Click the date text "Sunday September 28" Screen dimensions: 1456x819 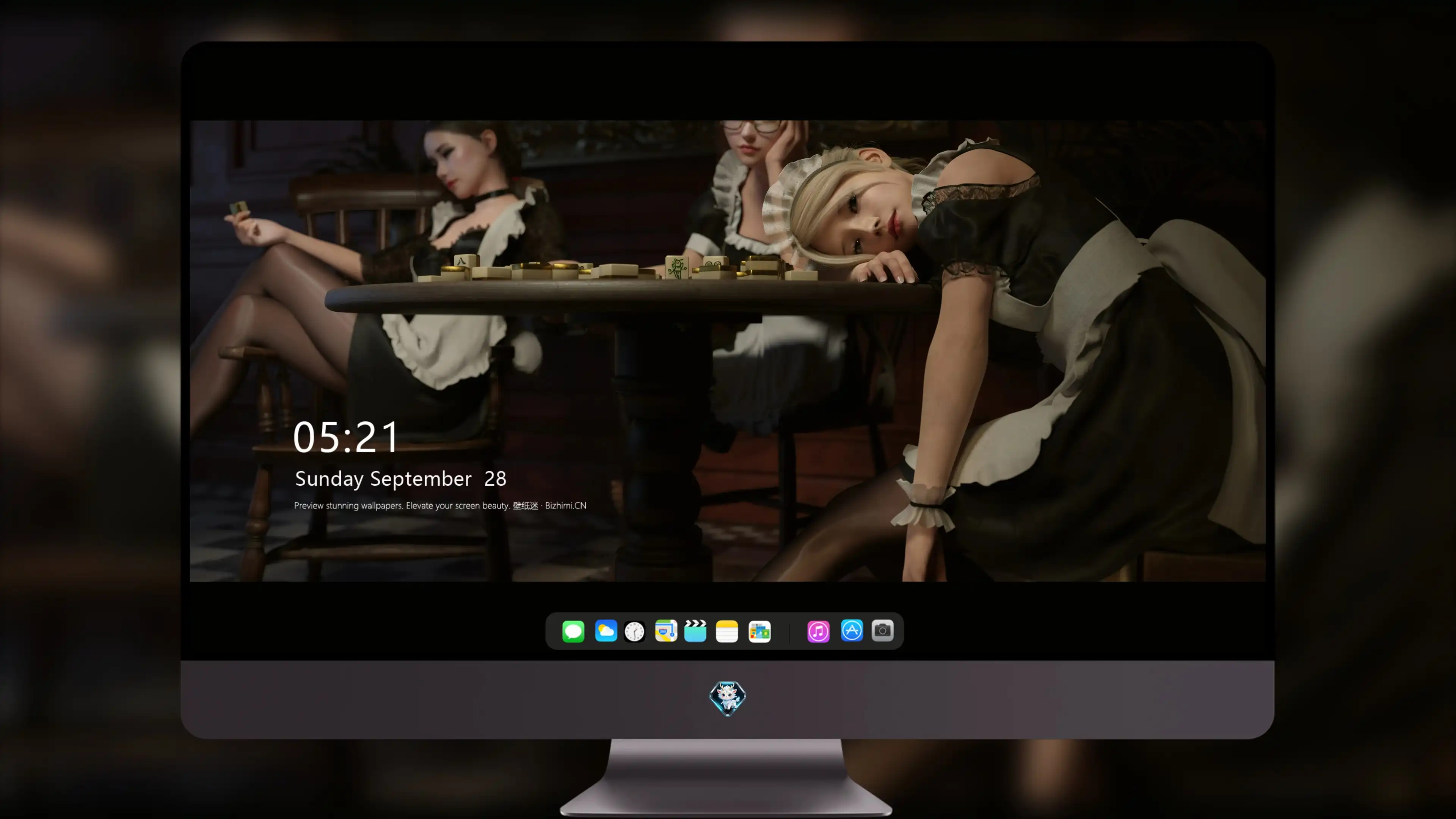pyautogui.click(x=401, y=479)
